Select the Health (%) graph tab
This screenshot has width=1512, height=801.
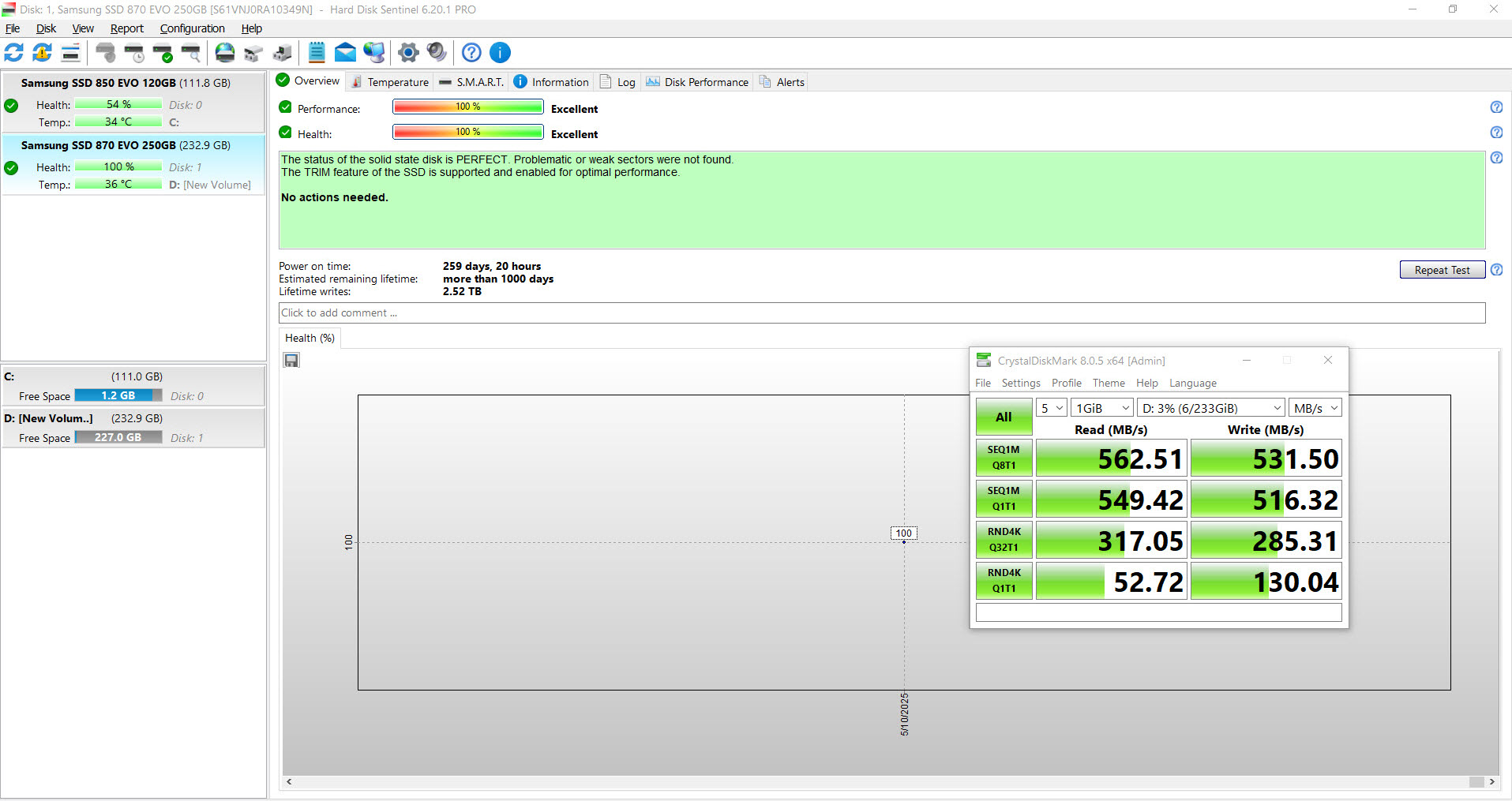310,338
